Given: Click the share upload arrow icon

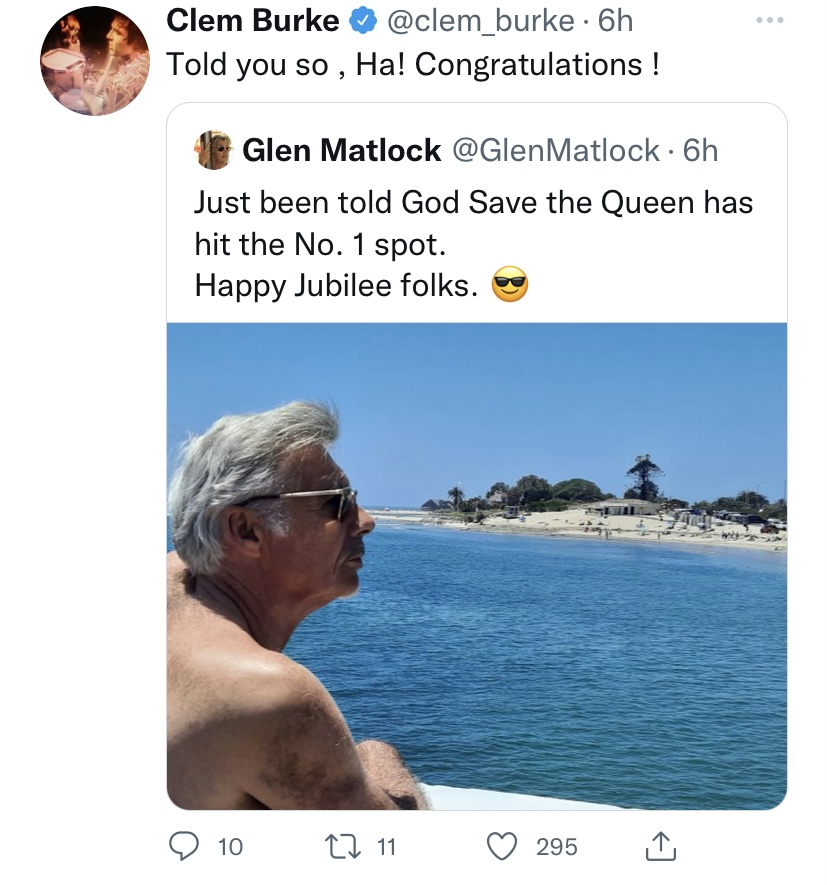Looking at the screenshot, I should (x=661, y=847).
